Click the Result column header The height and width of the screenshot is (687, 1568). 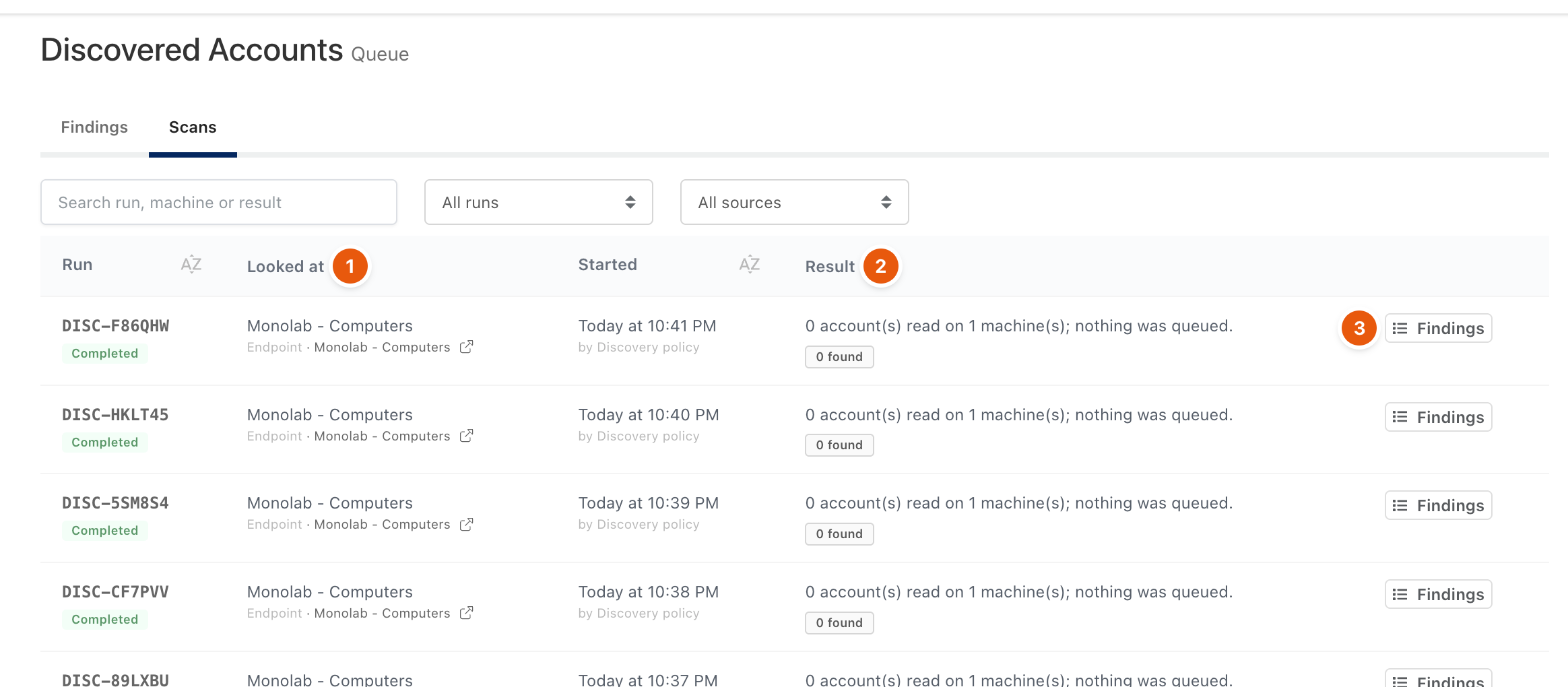pos(830,266)
